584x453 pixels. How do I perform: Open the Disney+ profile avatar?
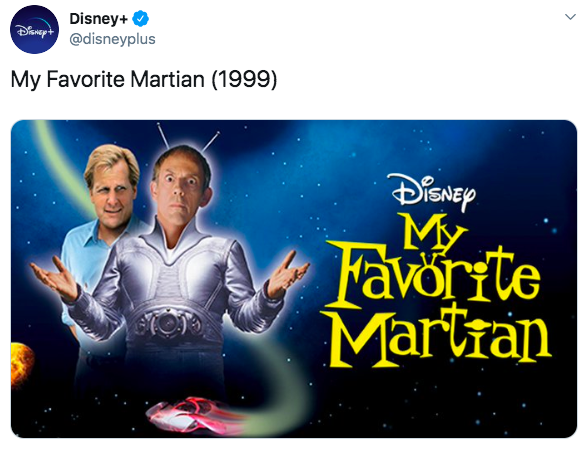coord(34,29)
